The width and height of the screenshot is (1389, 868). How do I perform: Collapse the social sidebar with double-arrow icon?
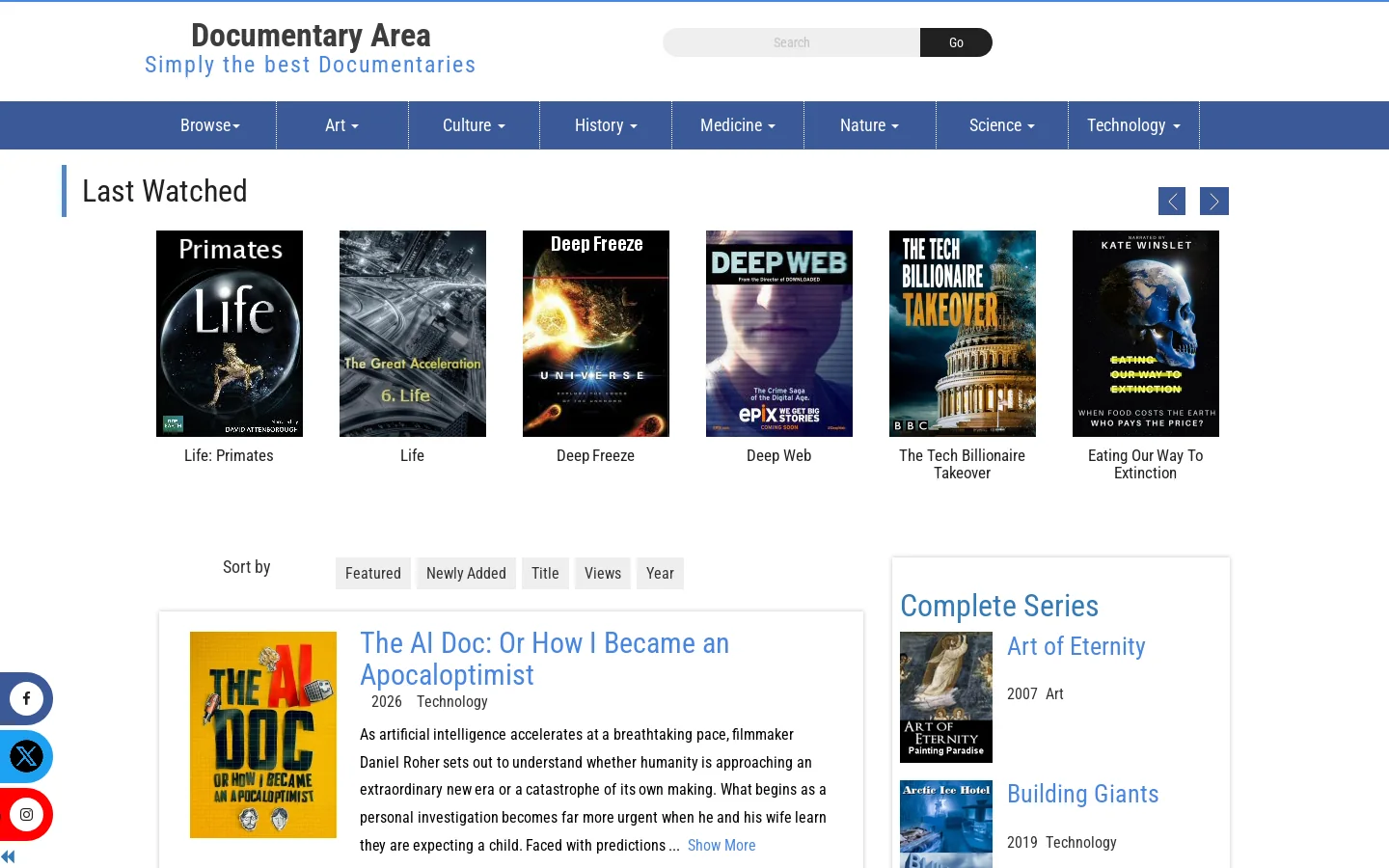pyautogui.click(x=8, y=856)
